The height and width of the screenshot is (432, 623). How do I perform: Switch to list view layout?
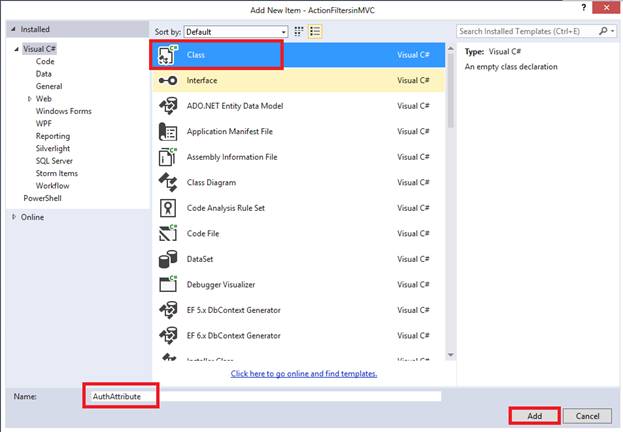pyautogui.click(x=315, y=31)
